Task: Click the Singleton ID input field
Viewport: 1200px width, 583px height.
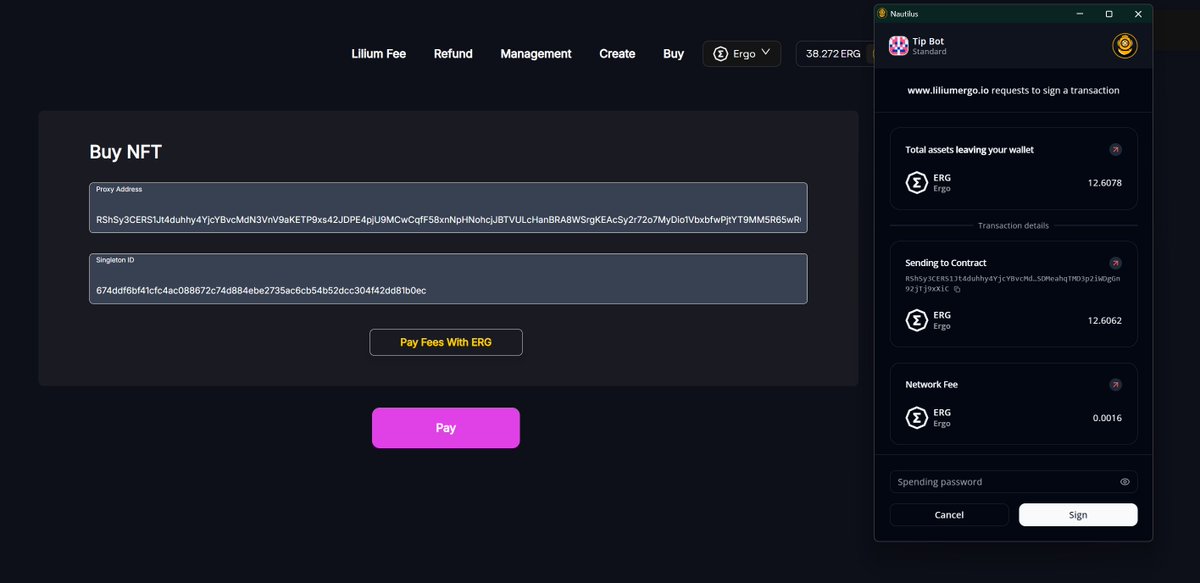Action: [448, 279]
